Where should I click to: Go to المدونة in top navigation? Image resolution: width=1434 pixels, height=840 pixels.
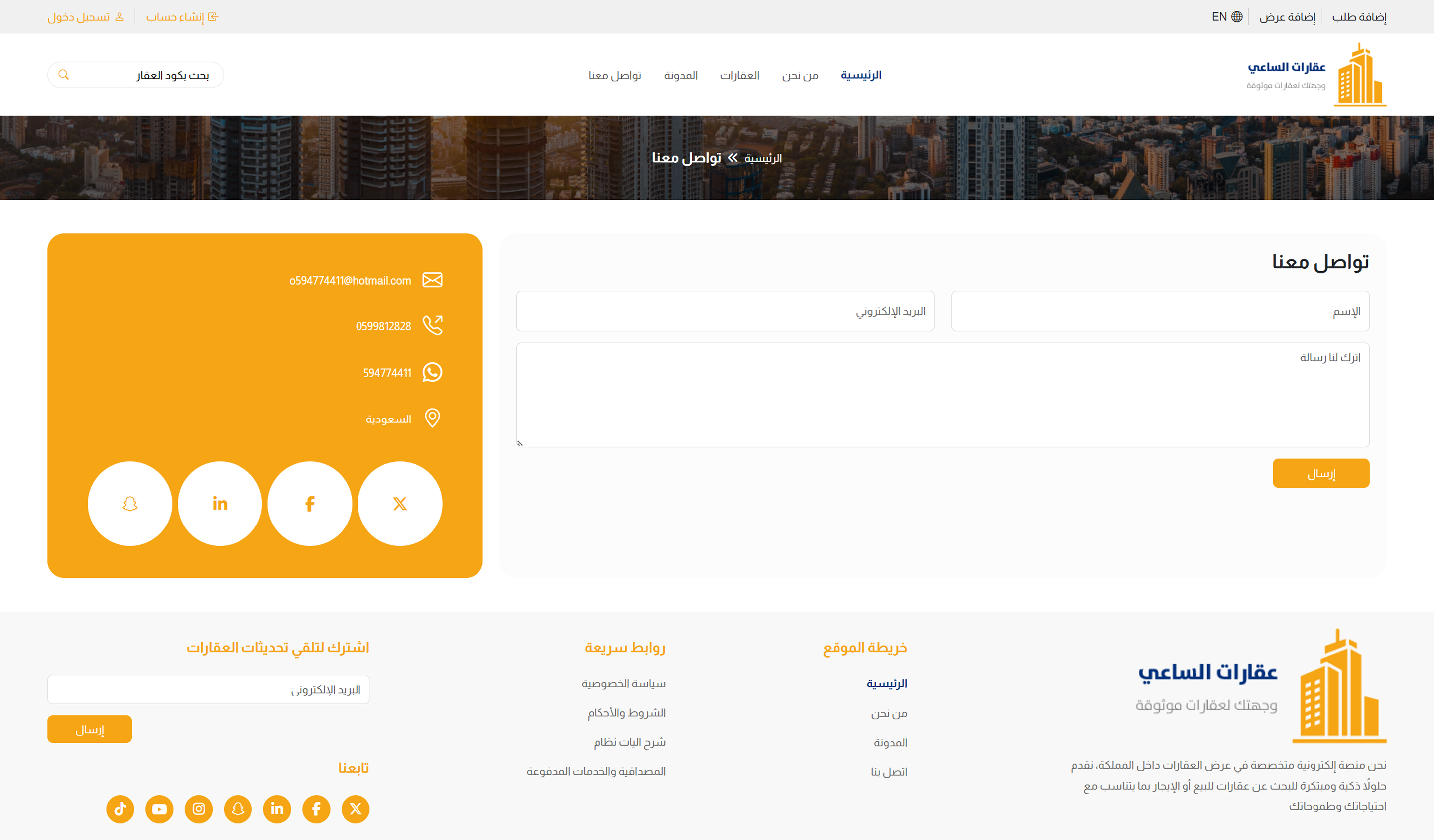681,75
